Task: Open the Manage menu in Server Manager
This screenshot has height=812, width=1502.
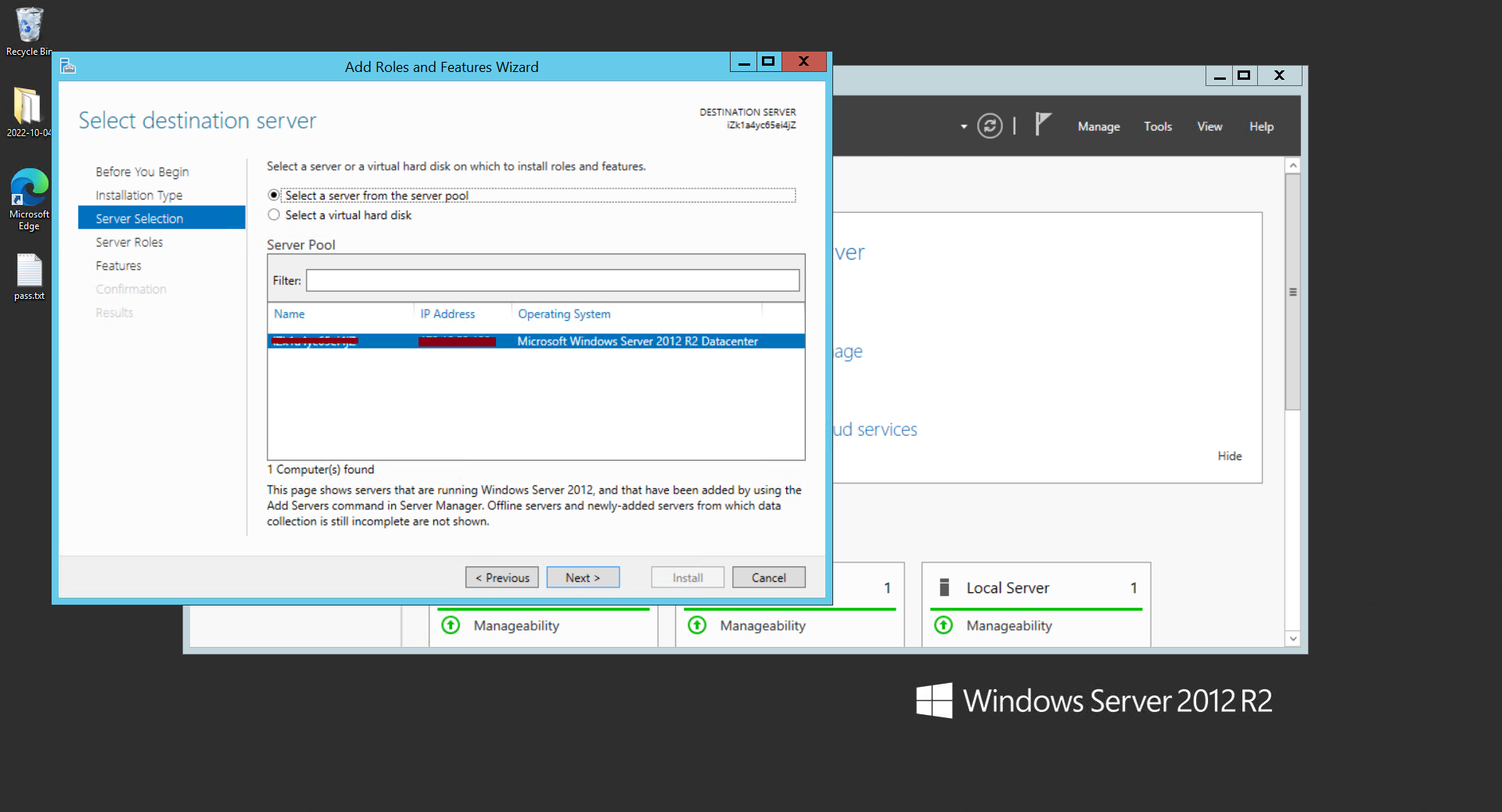Action: pyautogui.click(x=1098, y=127)
